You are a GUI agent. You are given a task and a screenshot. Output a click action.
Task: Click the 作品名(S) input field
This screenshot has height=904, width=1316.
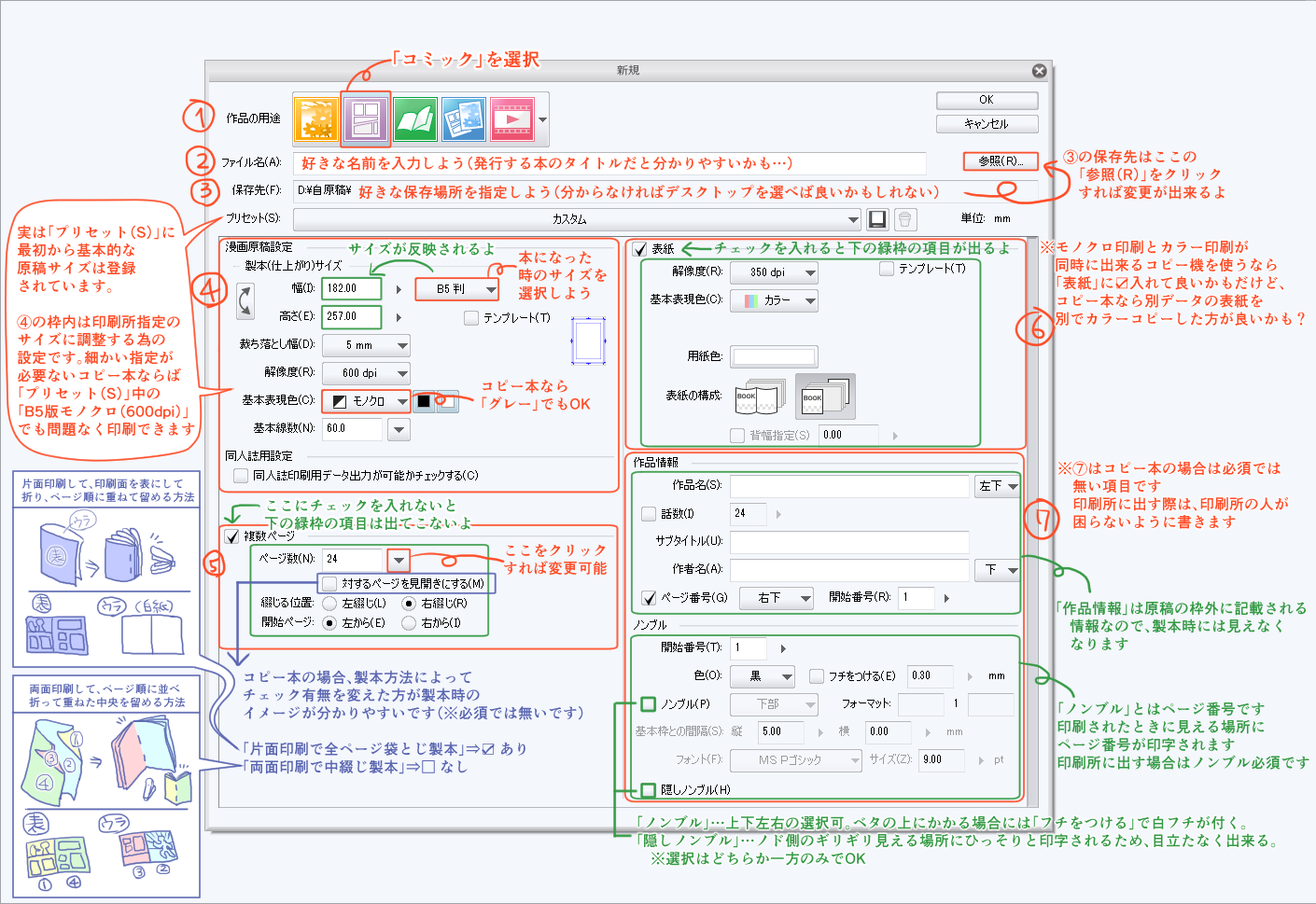pos(849,486)
